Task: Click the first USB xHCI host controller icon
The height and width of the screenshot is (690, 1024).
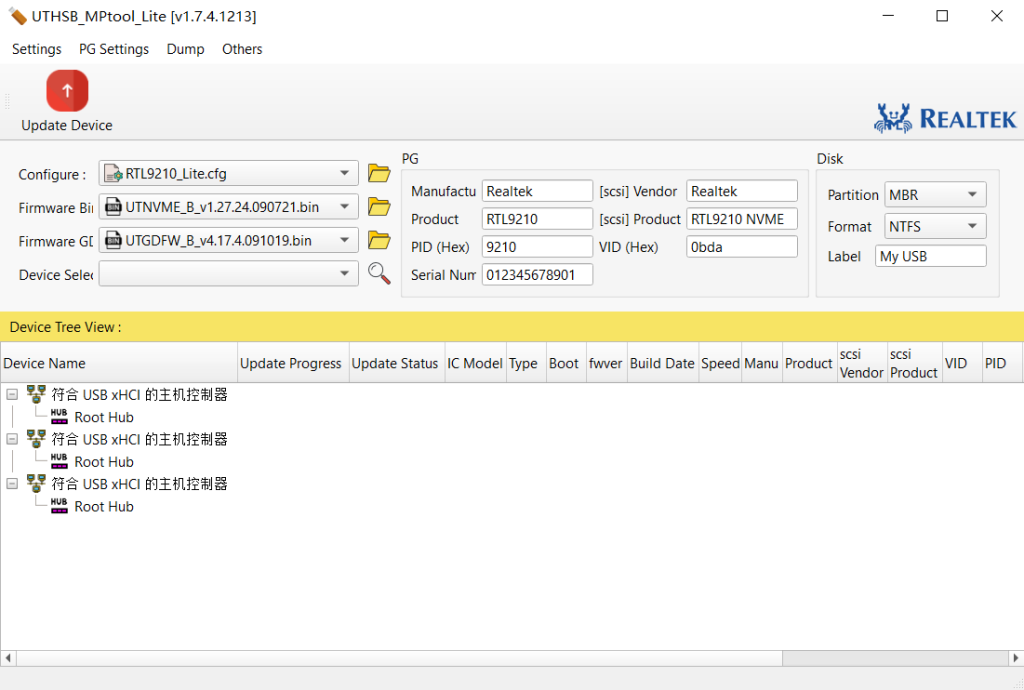Action: pyautogui.click(x=37, y=394)
